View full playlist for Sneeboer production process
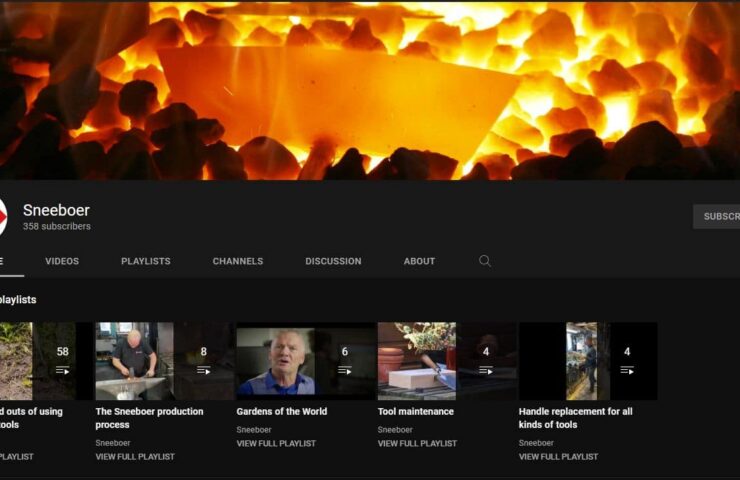Image resolution: width=740 pixels, height=480 pixels. coord(135,457)
